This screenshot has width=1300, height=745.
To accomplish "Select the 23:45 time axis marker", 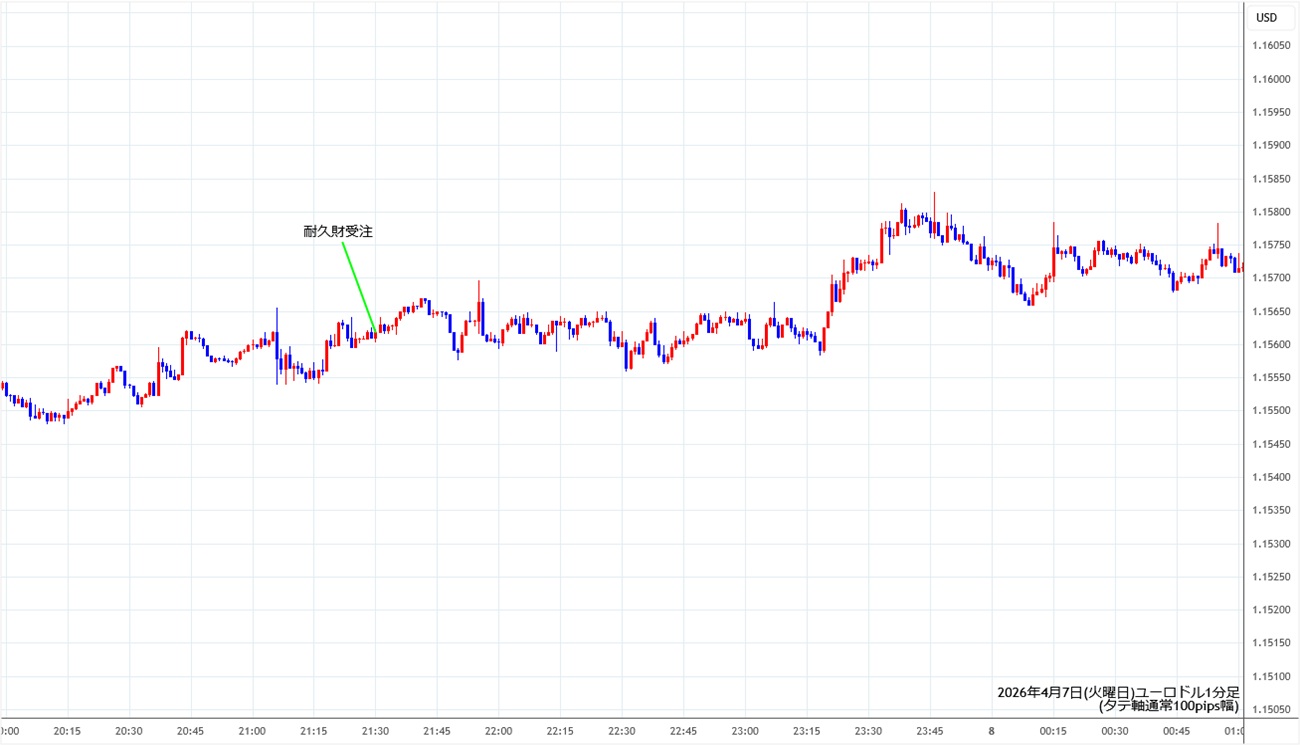I will (x=930, y=731).
